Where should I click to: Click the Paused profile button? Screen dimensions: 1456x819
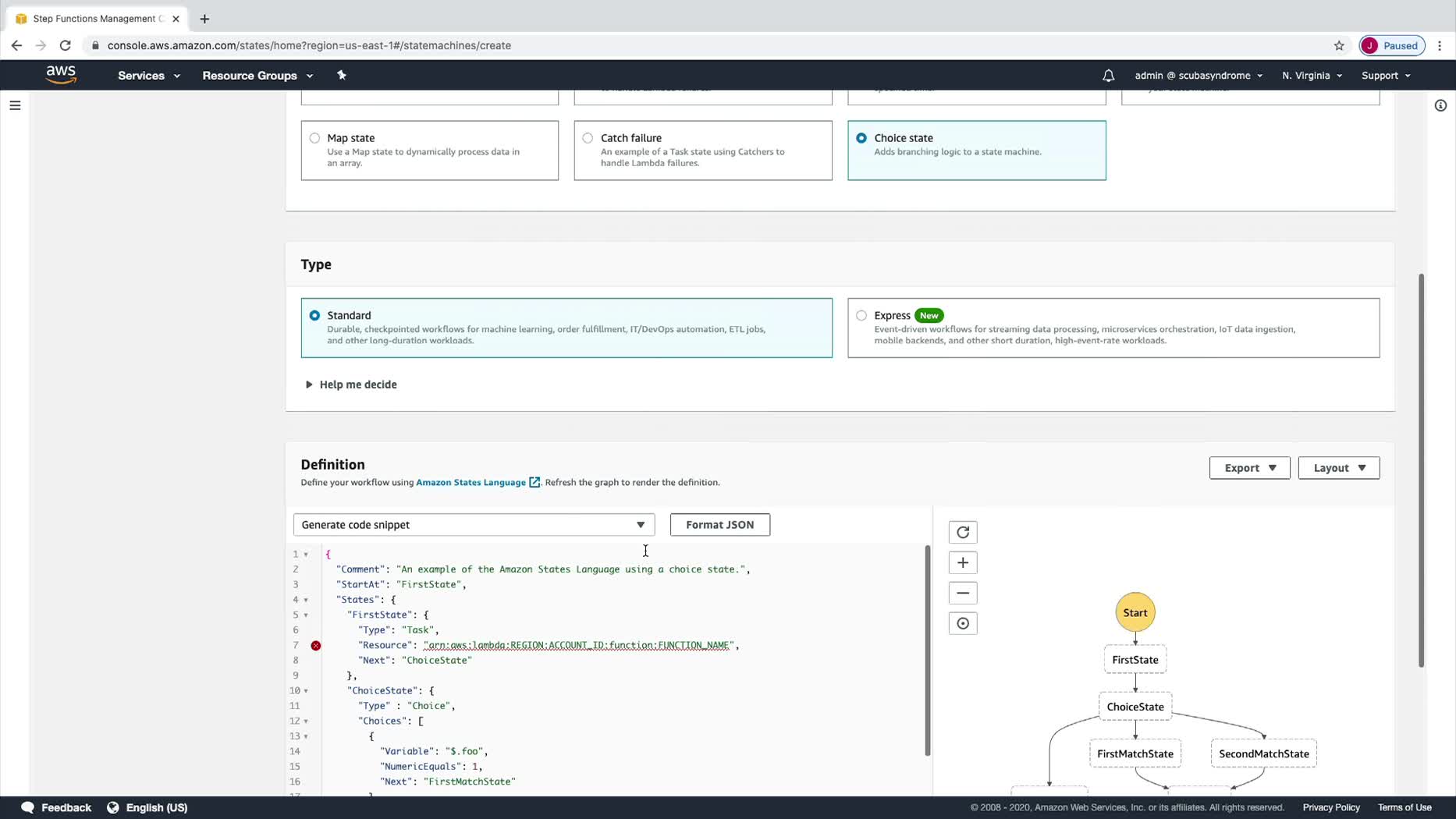pyautogui.click(x=1392, y=45)
